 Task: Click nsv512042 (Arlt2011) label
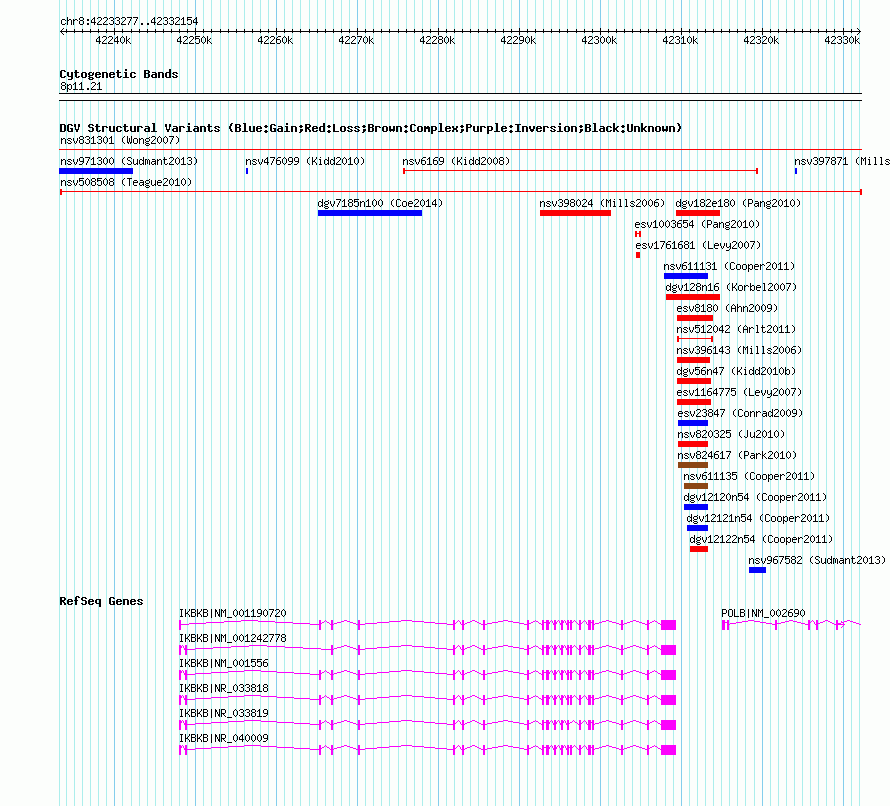click(736, 329)
